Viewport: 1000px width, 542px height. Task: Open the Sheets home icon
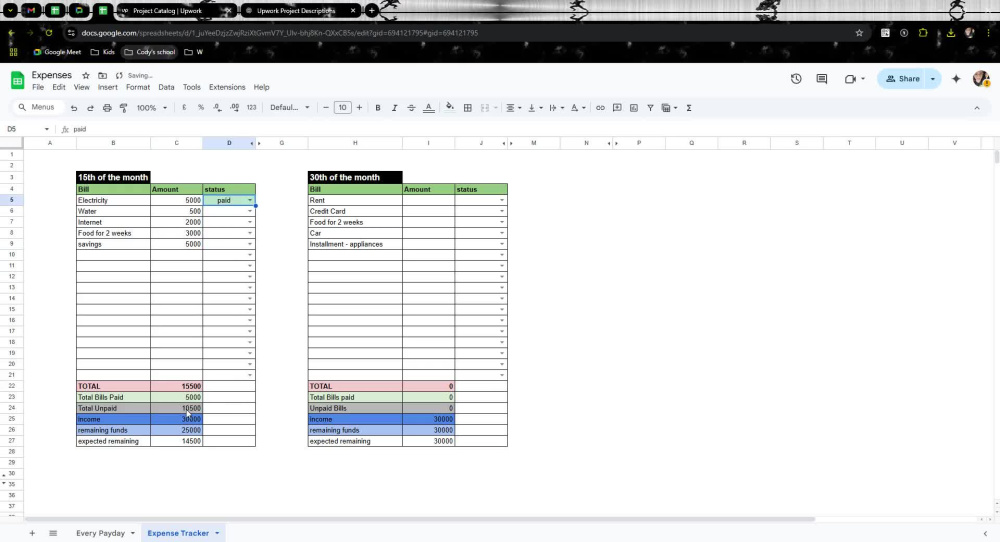pyautogui.click(x=17, y=80)
